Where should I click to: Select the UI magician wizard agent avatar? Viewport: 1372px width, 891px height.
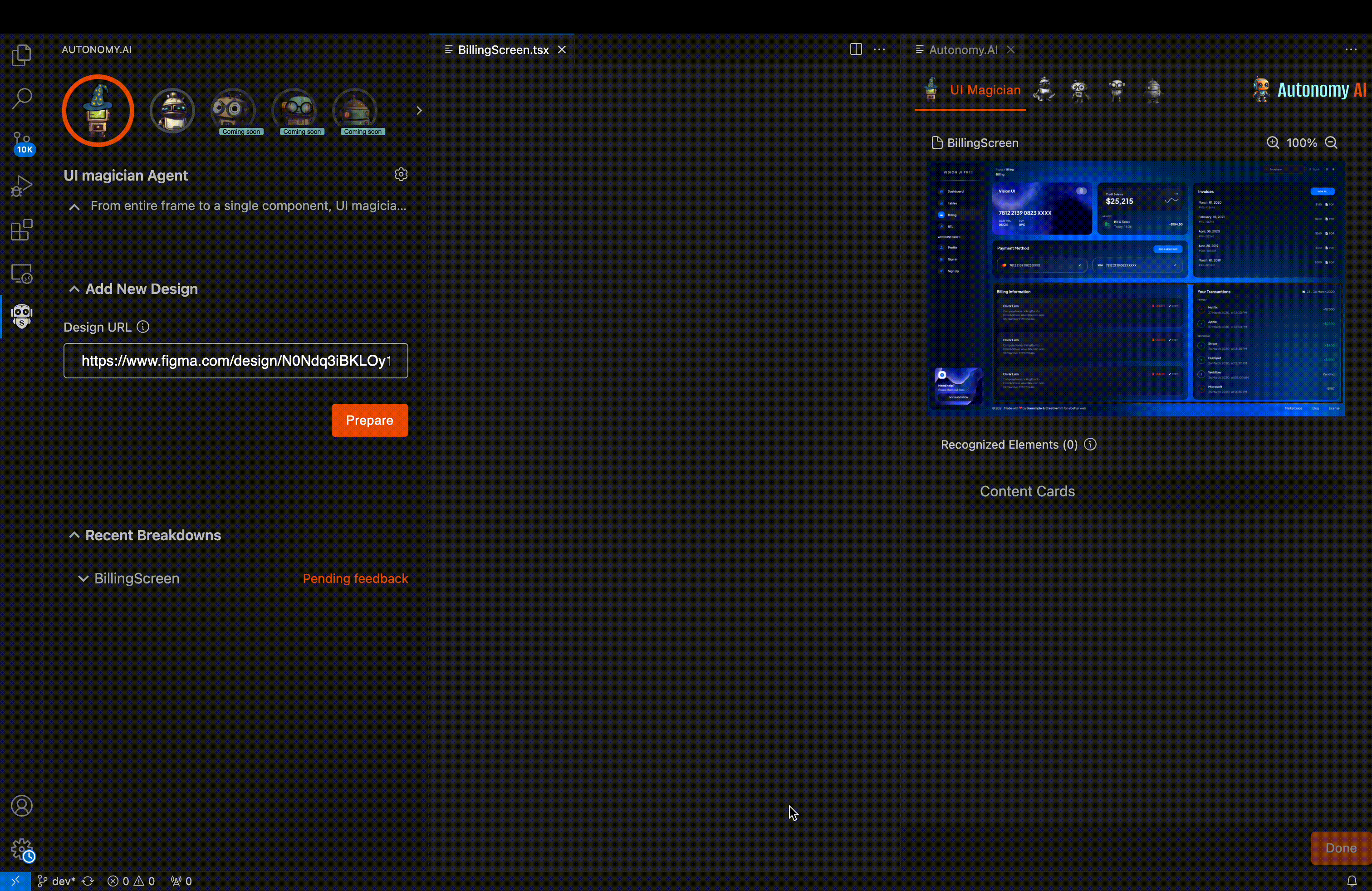click(98, 111)
